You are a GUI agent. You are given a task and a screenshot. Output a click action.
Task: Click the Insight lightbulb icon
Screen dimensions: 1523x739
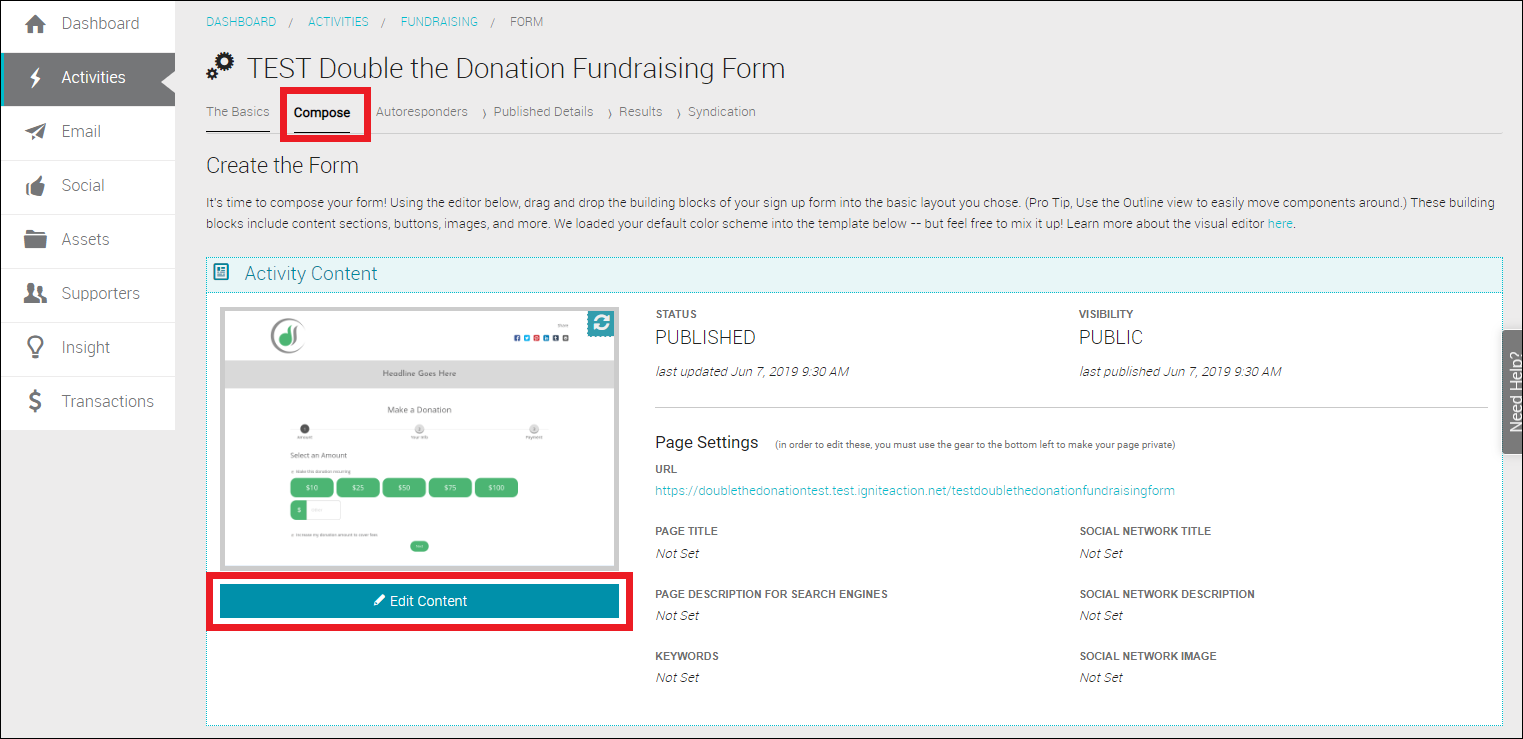[35, 347]
